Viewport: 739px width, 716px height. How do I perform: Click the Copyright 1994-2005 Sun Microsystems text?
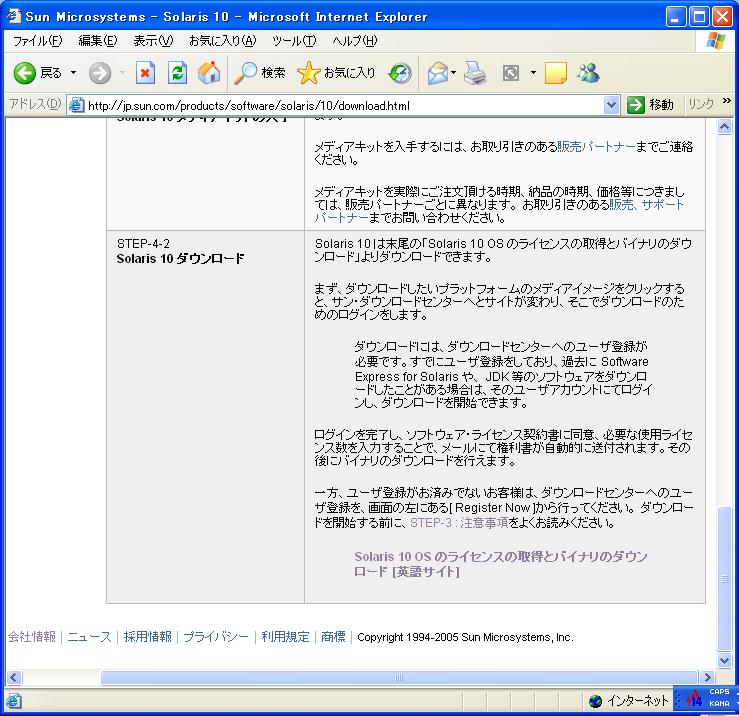tap(465, 637)
